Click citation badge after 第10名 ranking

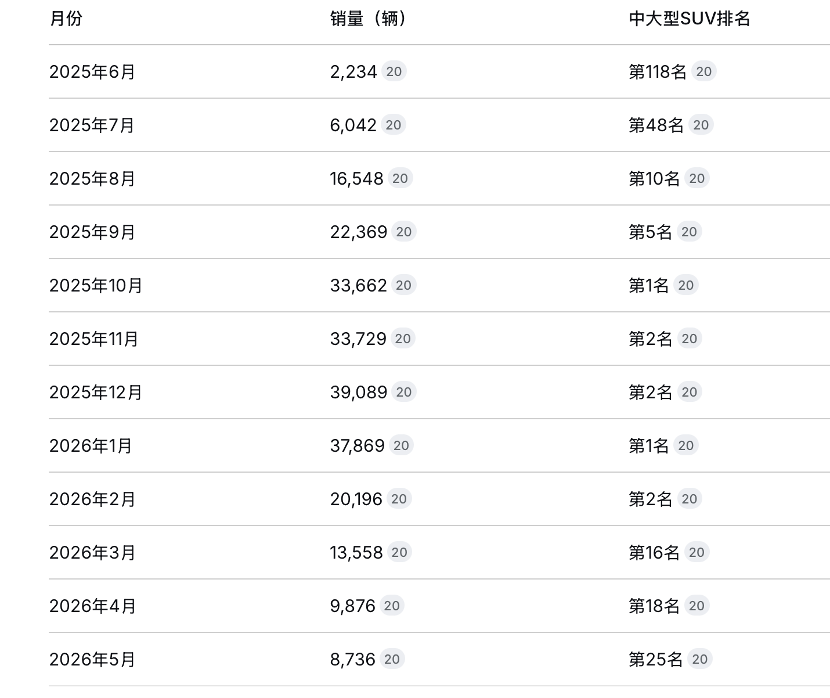coord(697,178)
